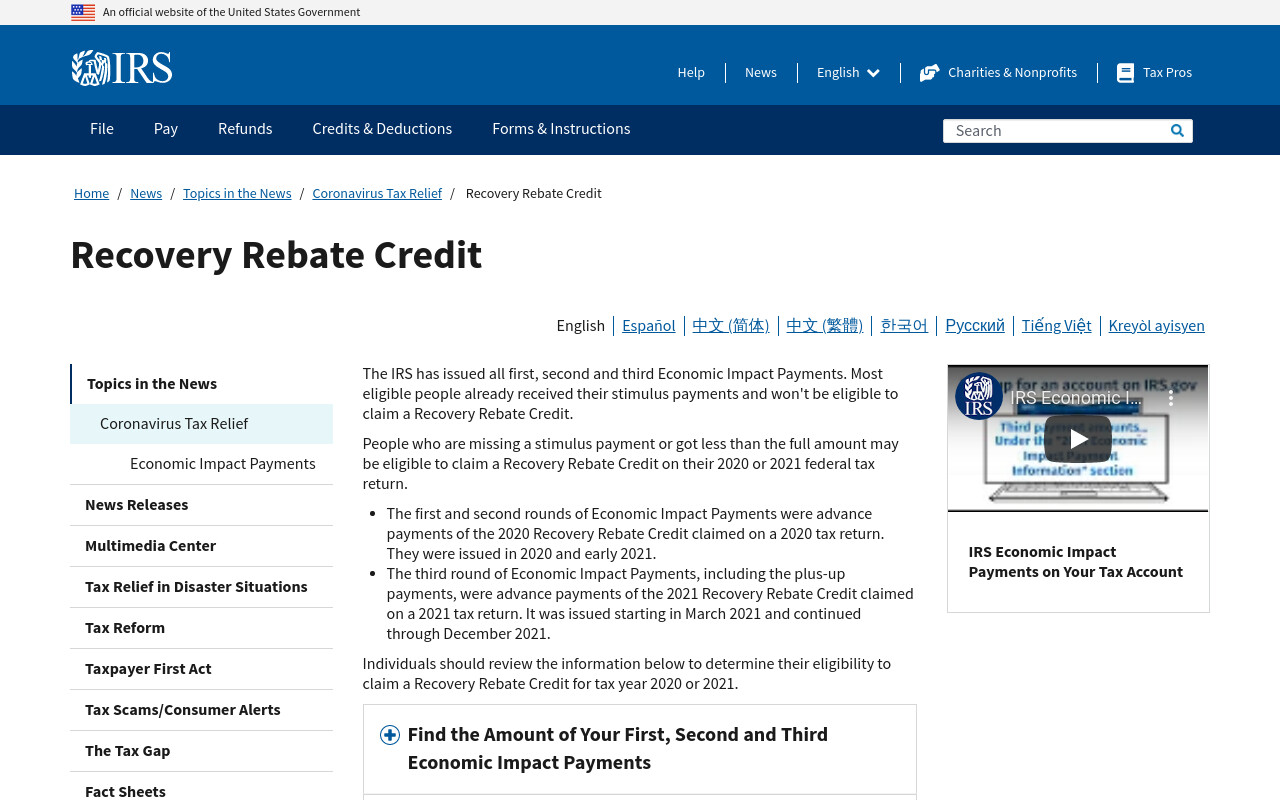Go to the Home breadcrumb
Screen dimensions: 1280x800
91,193
